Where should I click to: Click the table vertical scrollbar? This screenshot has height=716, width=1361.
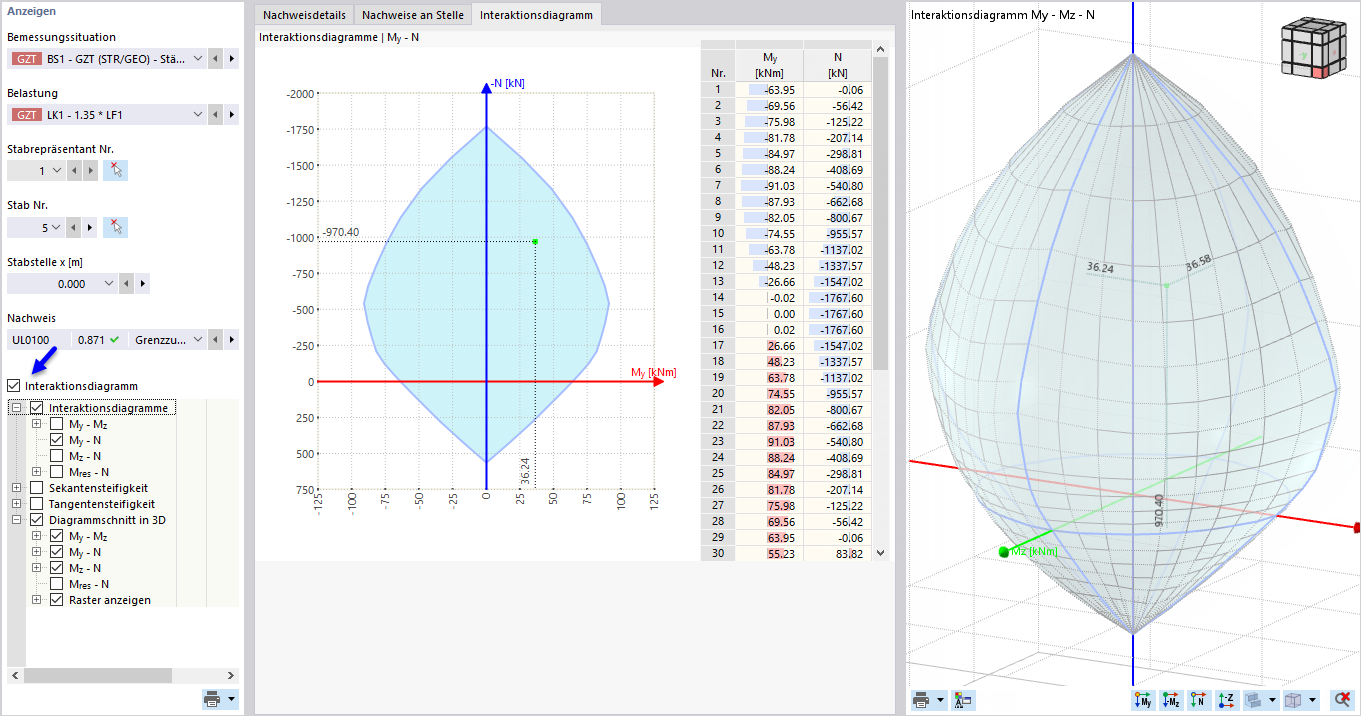(881, 300)
